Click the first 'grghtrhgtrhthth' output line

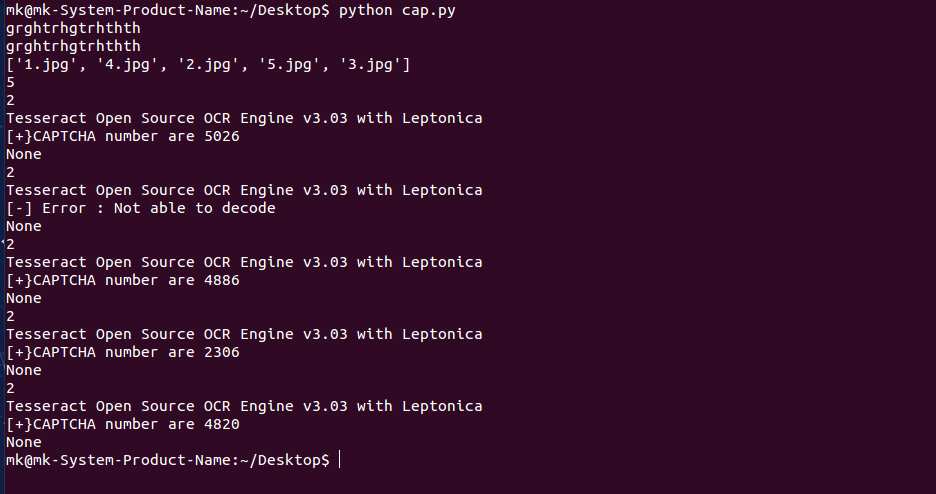click(x=73, y=29)
